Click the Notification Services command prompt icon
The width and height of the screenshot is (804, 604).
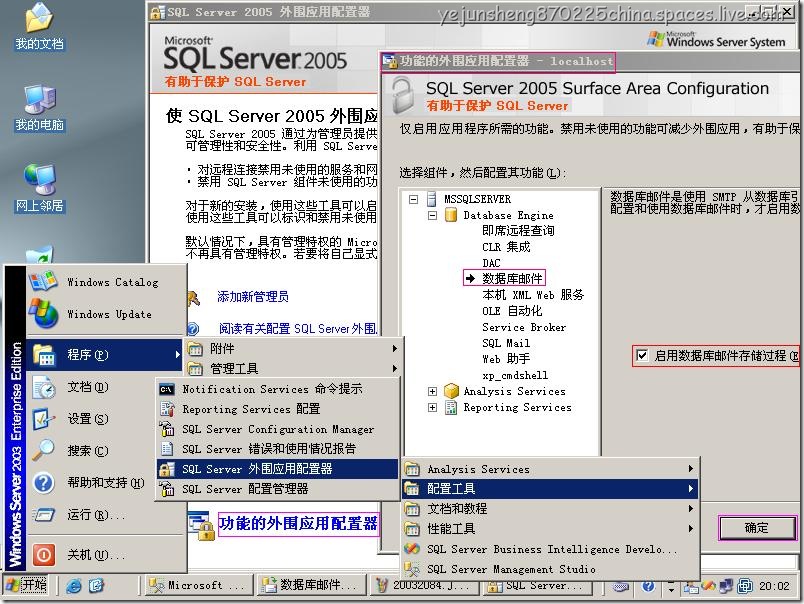[167, 389]
